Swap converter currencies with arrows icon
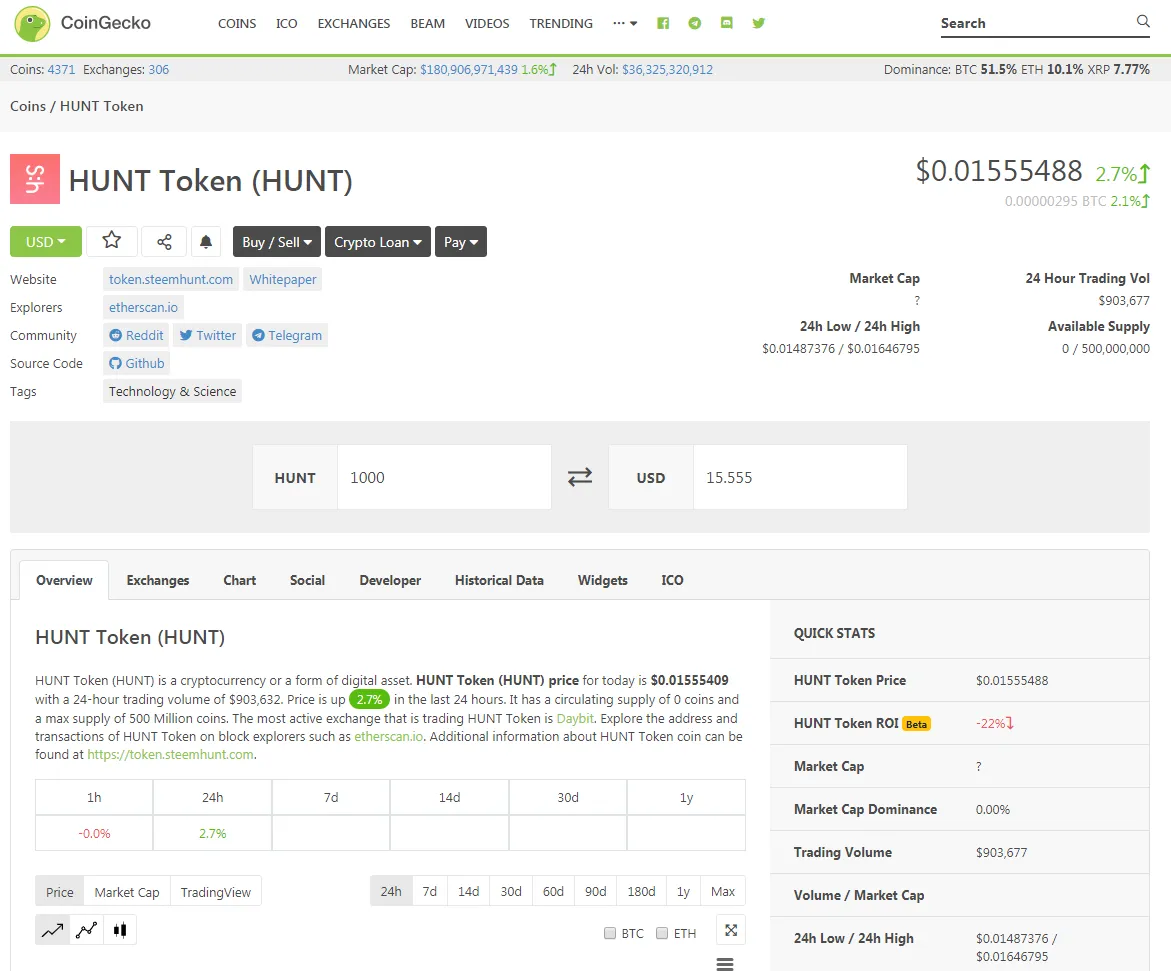The height and width of the screenshot is (971, 1171). pyautogui.click(x=580, y=477)
